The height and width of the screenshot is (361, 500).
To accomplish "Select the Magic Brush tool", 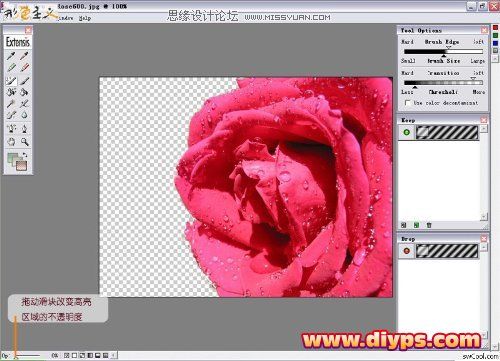I will pos(11,80).
